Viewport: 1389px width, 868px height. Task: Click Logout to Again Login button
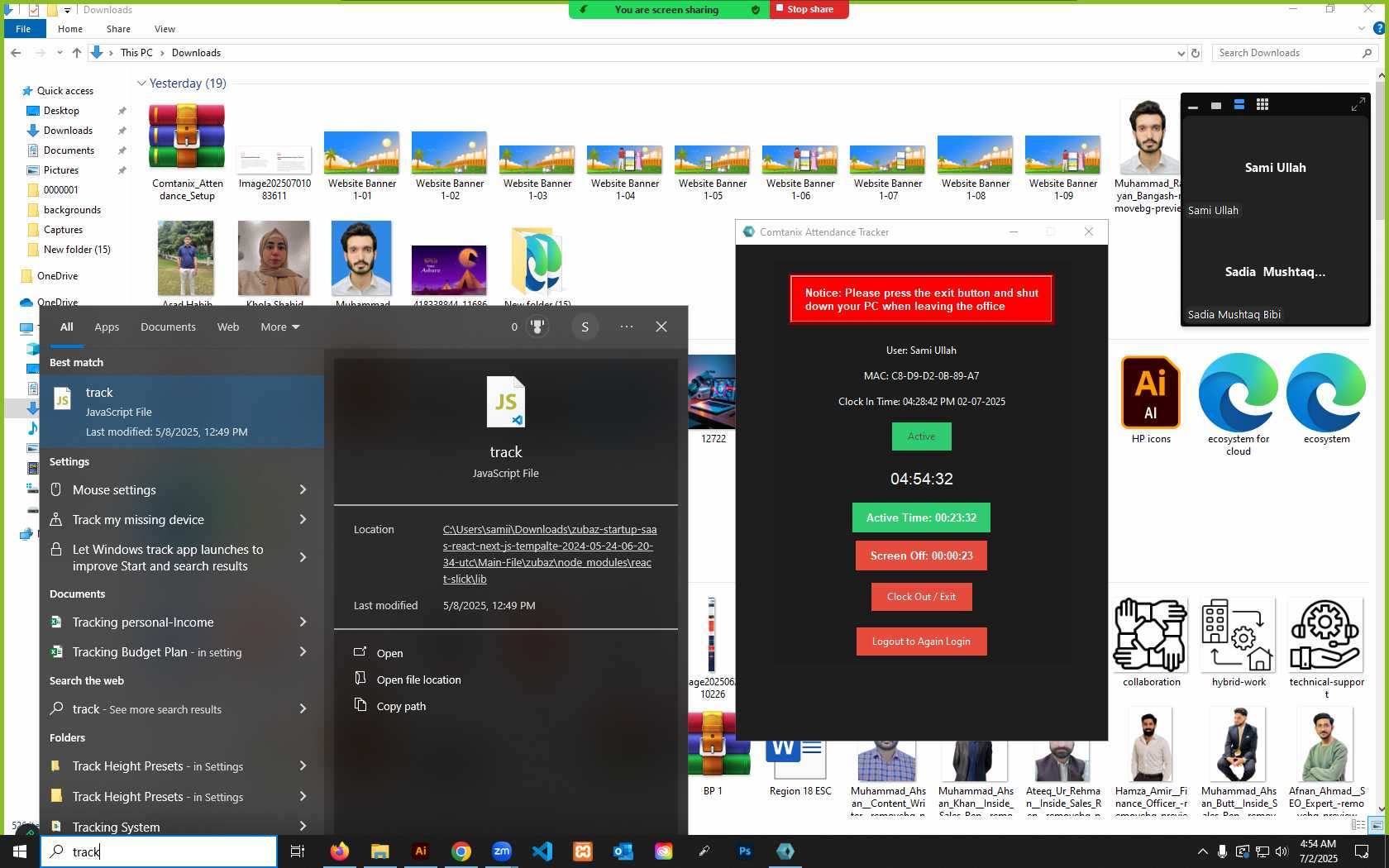pos(921,641)
